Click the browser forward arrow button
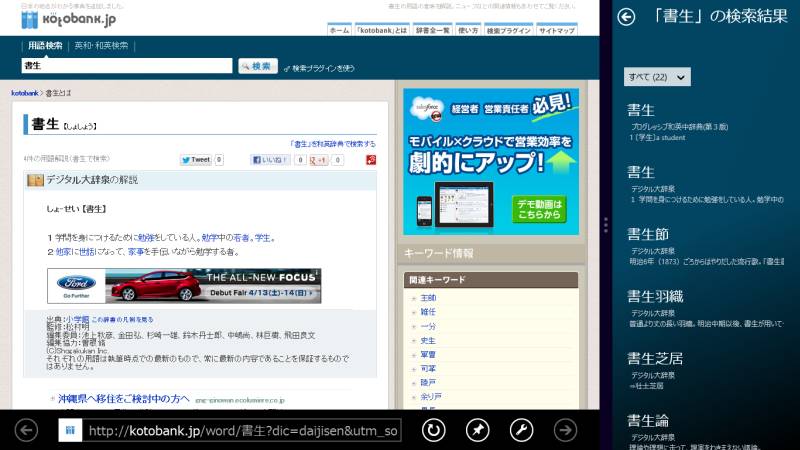This screenshot has height=450, width=800. point(566,430)
